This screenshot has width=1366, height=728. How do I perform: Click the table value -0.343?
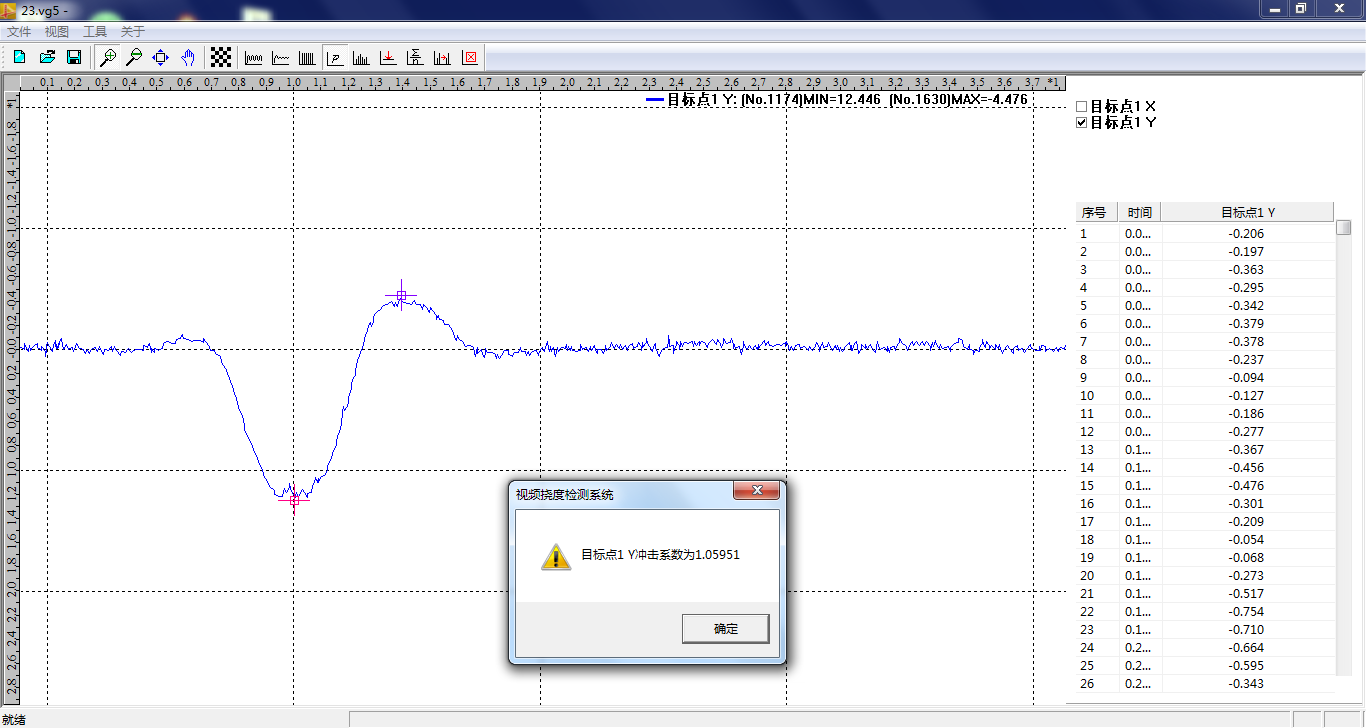pos(1248,684)
